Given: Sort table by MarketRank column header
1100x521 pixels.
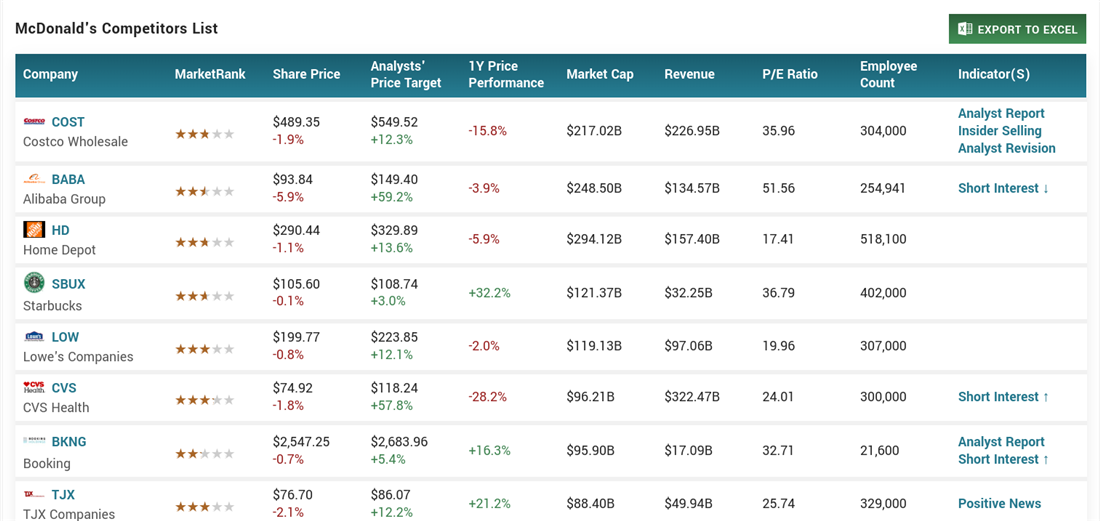Looking at the screenshot, I should pos(210,74).
